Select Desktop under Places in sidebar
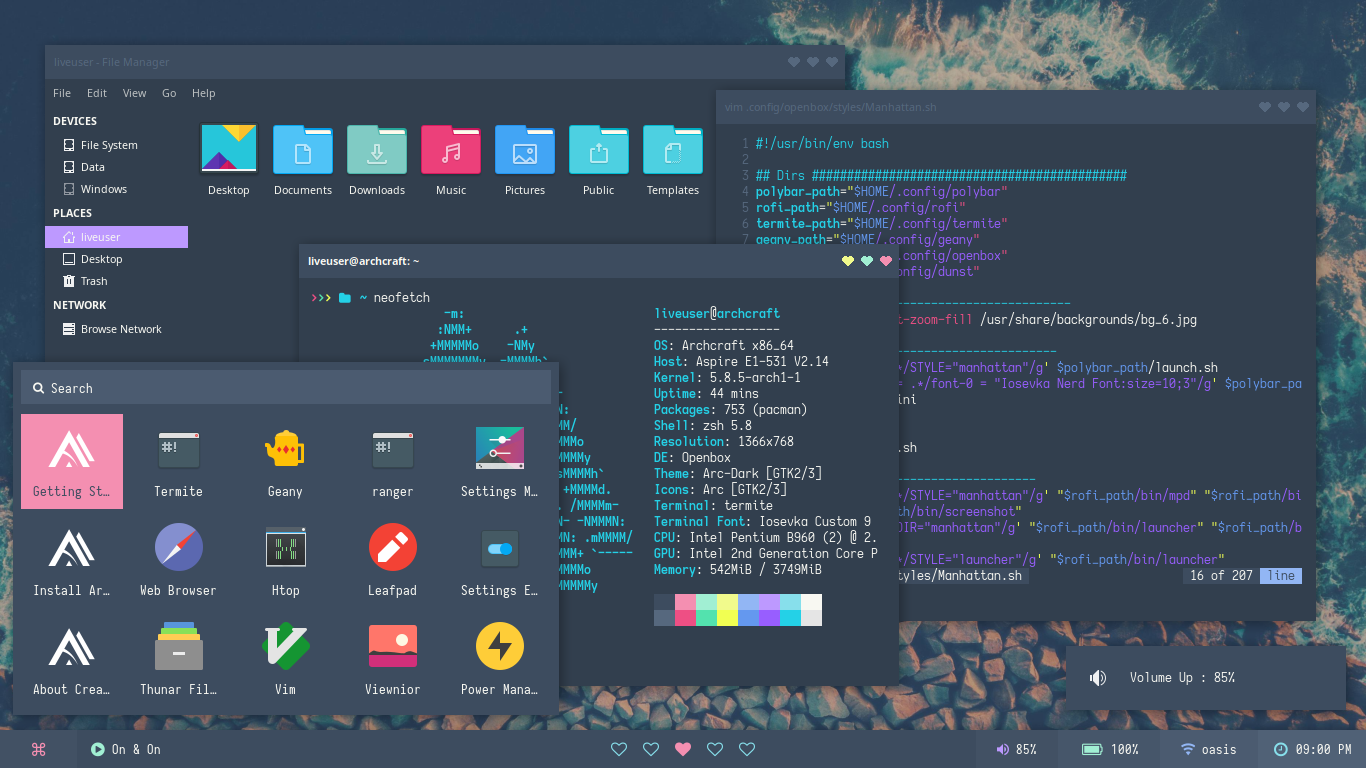 116,259
